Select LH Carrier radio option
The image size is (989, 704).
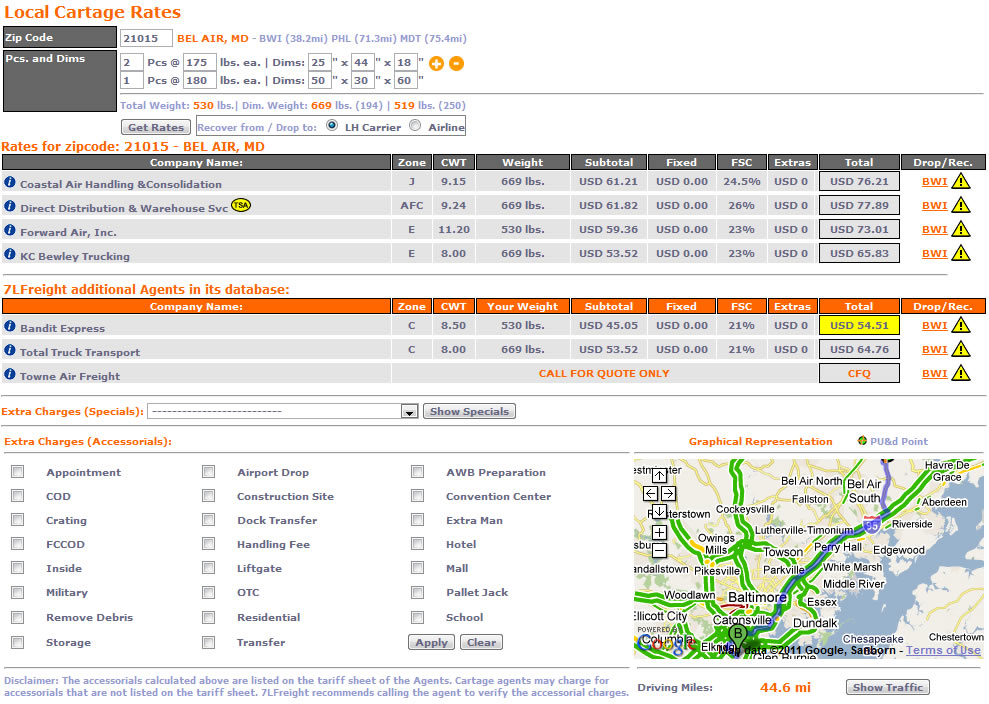[332, 125]
